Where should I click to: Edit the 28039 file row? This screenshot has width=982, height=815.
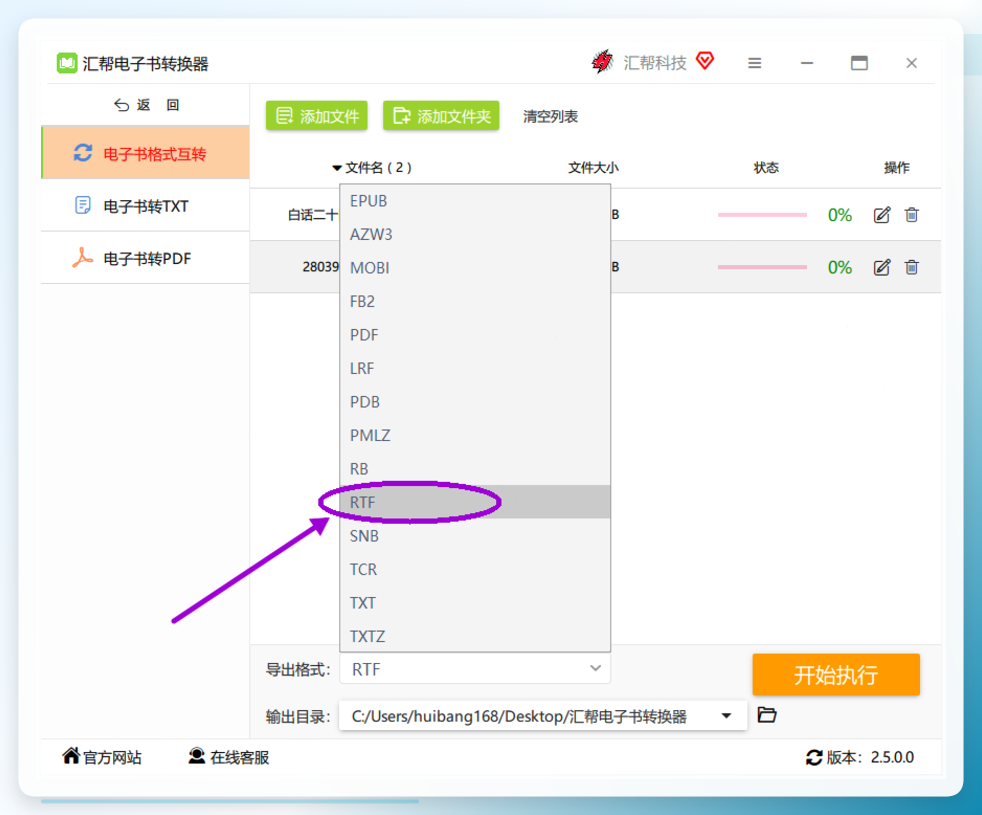(x=882, y=267)
